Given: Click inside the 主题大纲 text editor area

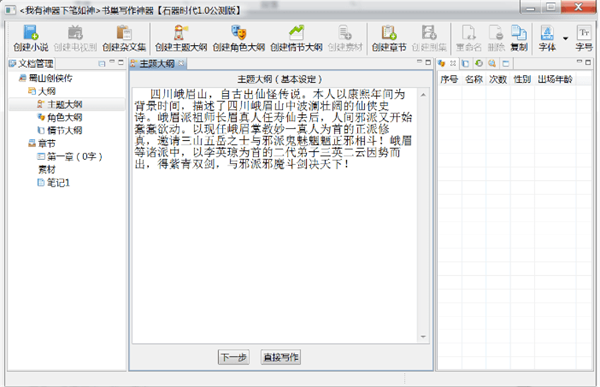Looking at the screenshot, I should tap(275, 215).
